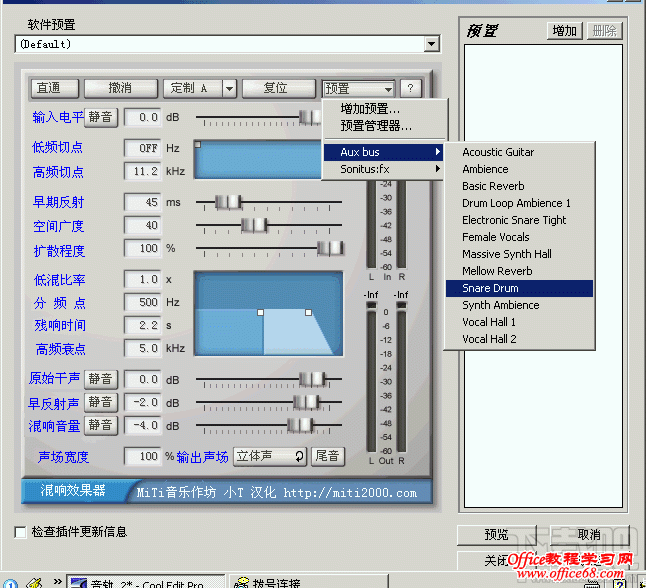This screenshot has width=646, height=588.
Task: Click the 早期反射 predelay slider handle
Action: click(228, 202)
